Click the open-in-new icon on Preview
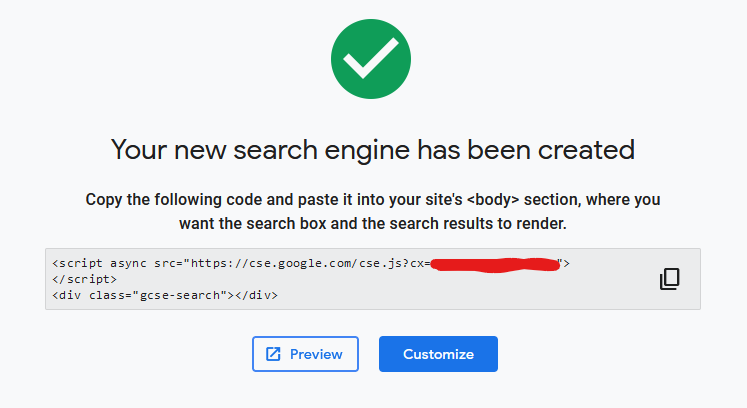 click(x=273, y=354)
